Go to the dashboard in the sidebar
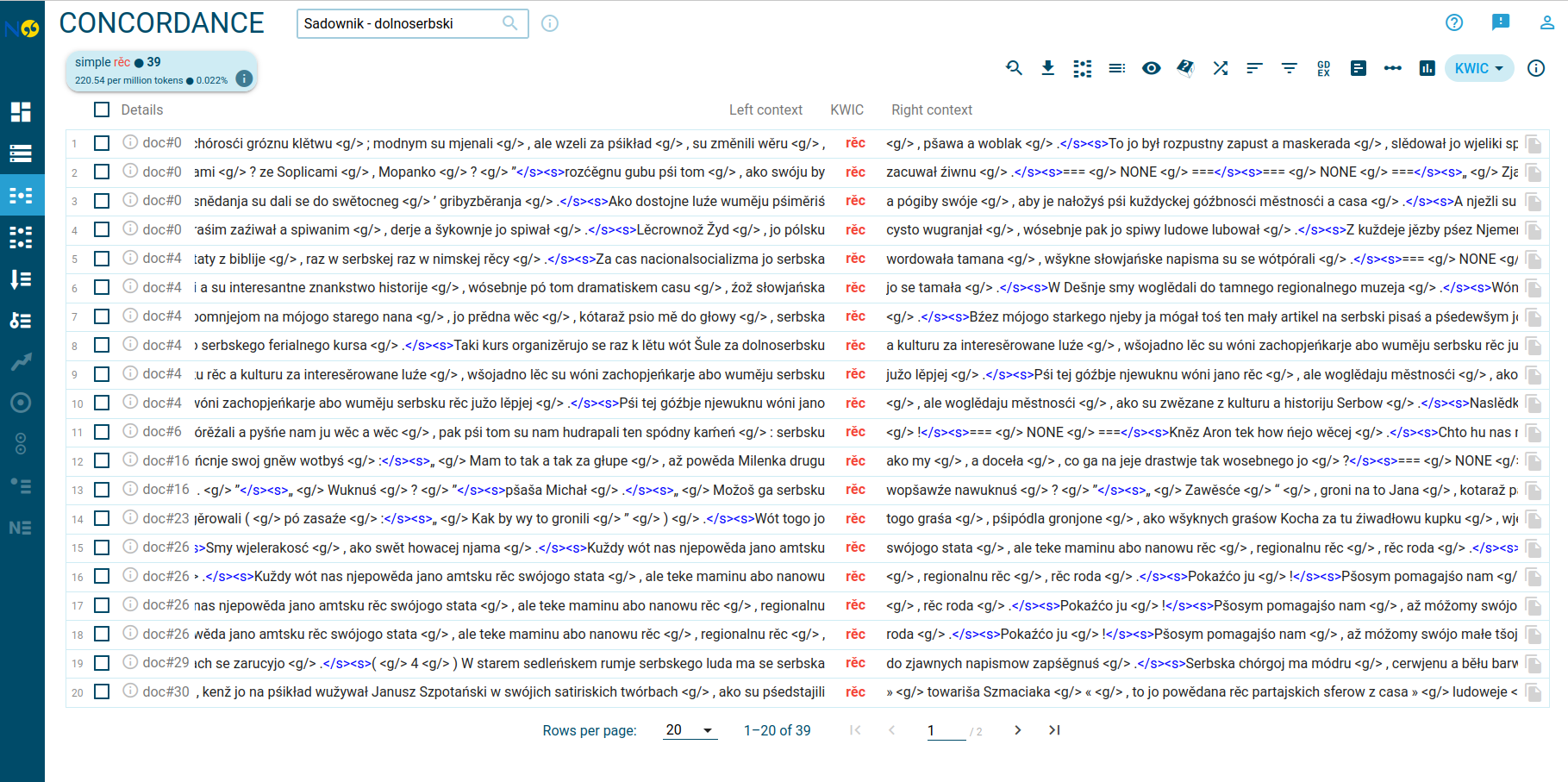The image size is (1568, 782). tap(21, 112)
